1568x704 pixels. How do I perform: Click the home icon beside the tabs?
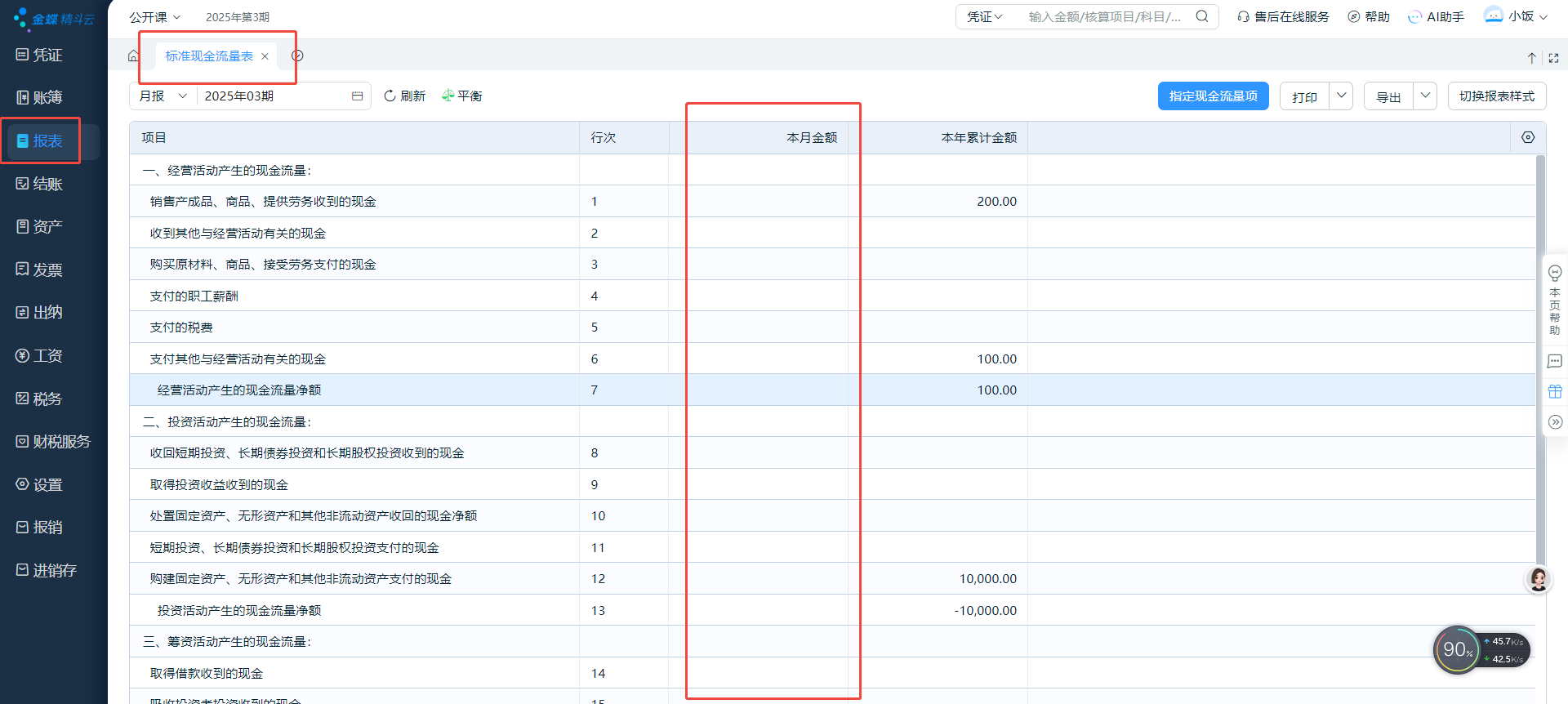tap(133, 56)
